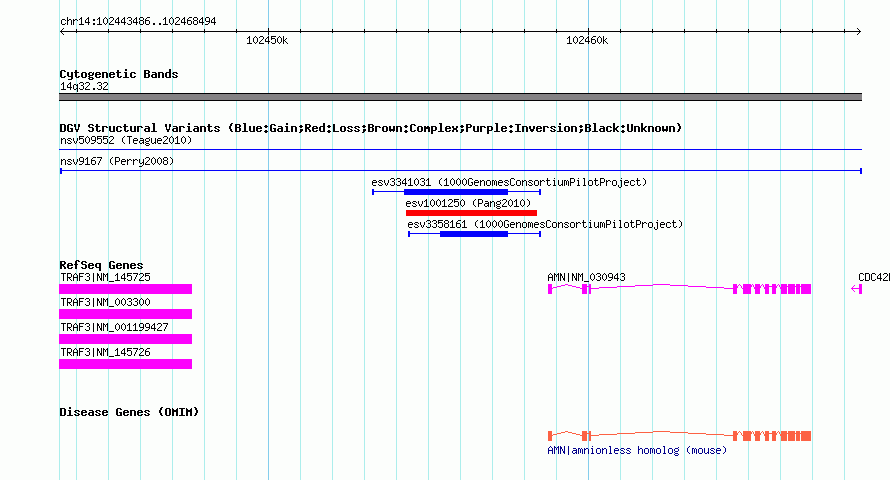Open TRAF3|NM_003300 gene label
The width and height of the screenshot is (890, 480).
tap(106, 302)
